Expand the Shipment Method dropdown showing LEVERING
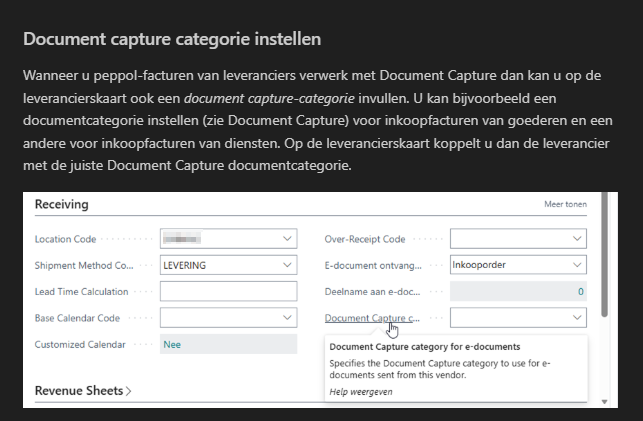The width and height of the screenshot is (643, 421). pyautogui.click(x=288, y=265)
